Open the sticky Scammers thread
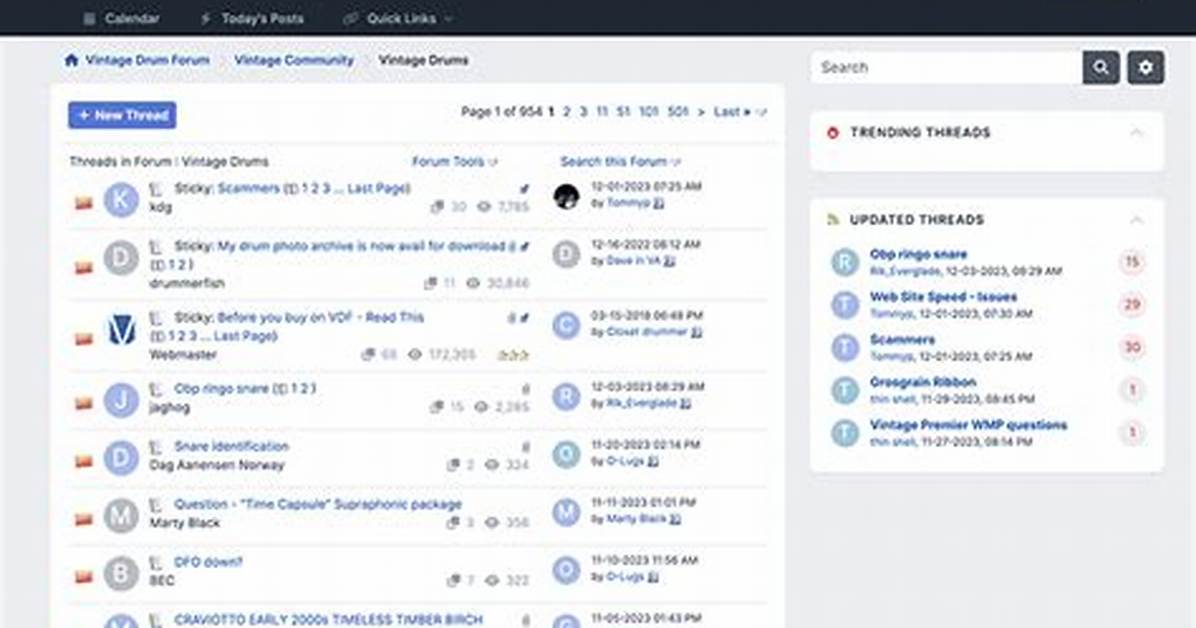This screenshot has height=628, width=1196. click(x=249, y=188)
